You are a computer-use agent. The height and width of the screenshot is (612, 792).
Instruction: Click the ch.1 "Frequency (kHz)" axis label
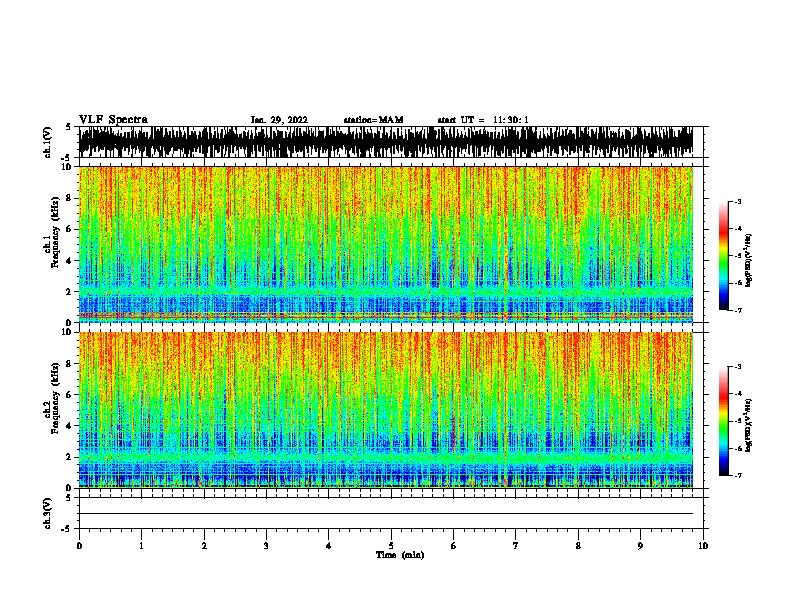click(55, 232)
